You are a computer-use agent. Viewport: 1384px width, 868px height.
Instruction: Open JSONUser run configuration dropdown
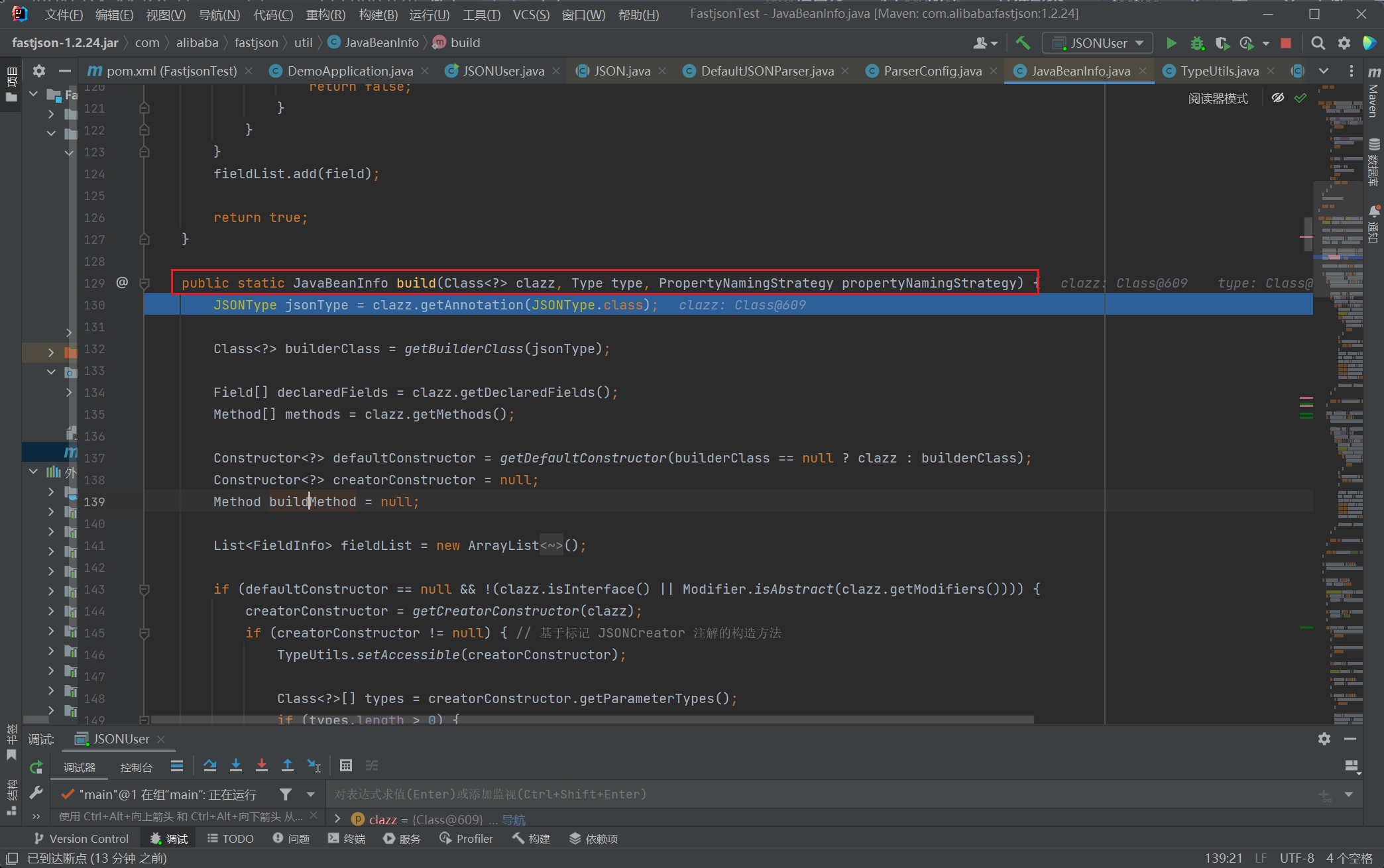[1098, 43]
